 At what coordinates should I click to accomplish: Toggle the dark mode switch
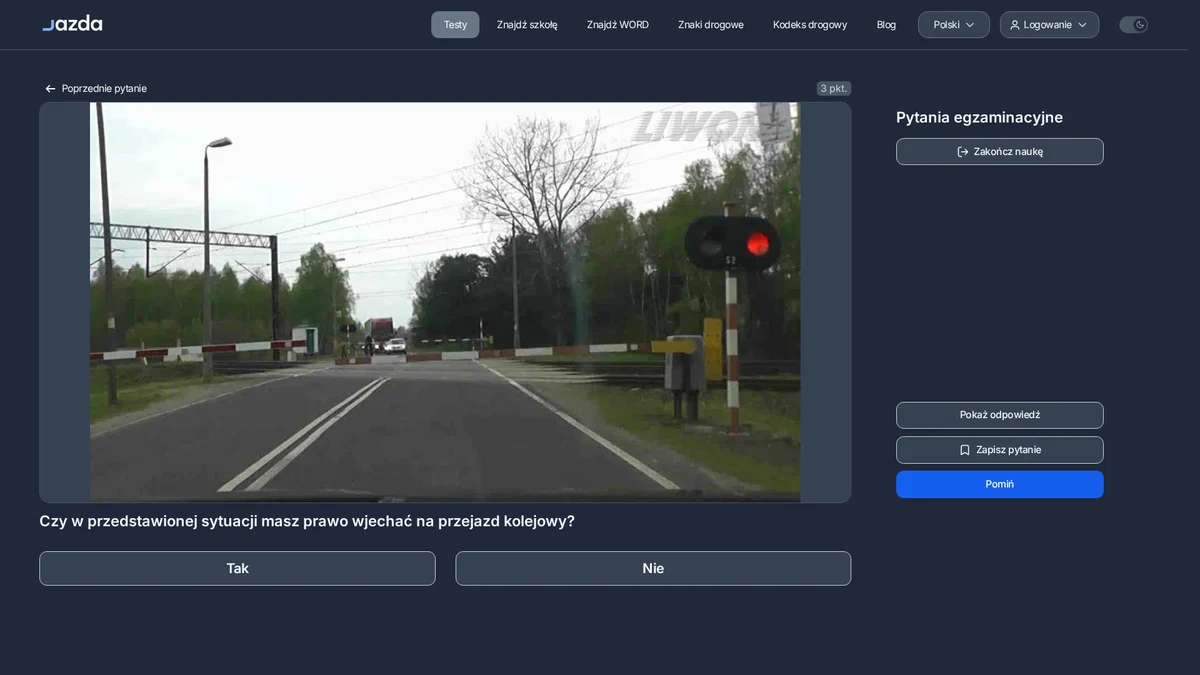pyautogui.click(x=1133, y=25)
